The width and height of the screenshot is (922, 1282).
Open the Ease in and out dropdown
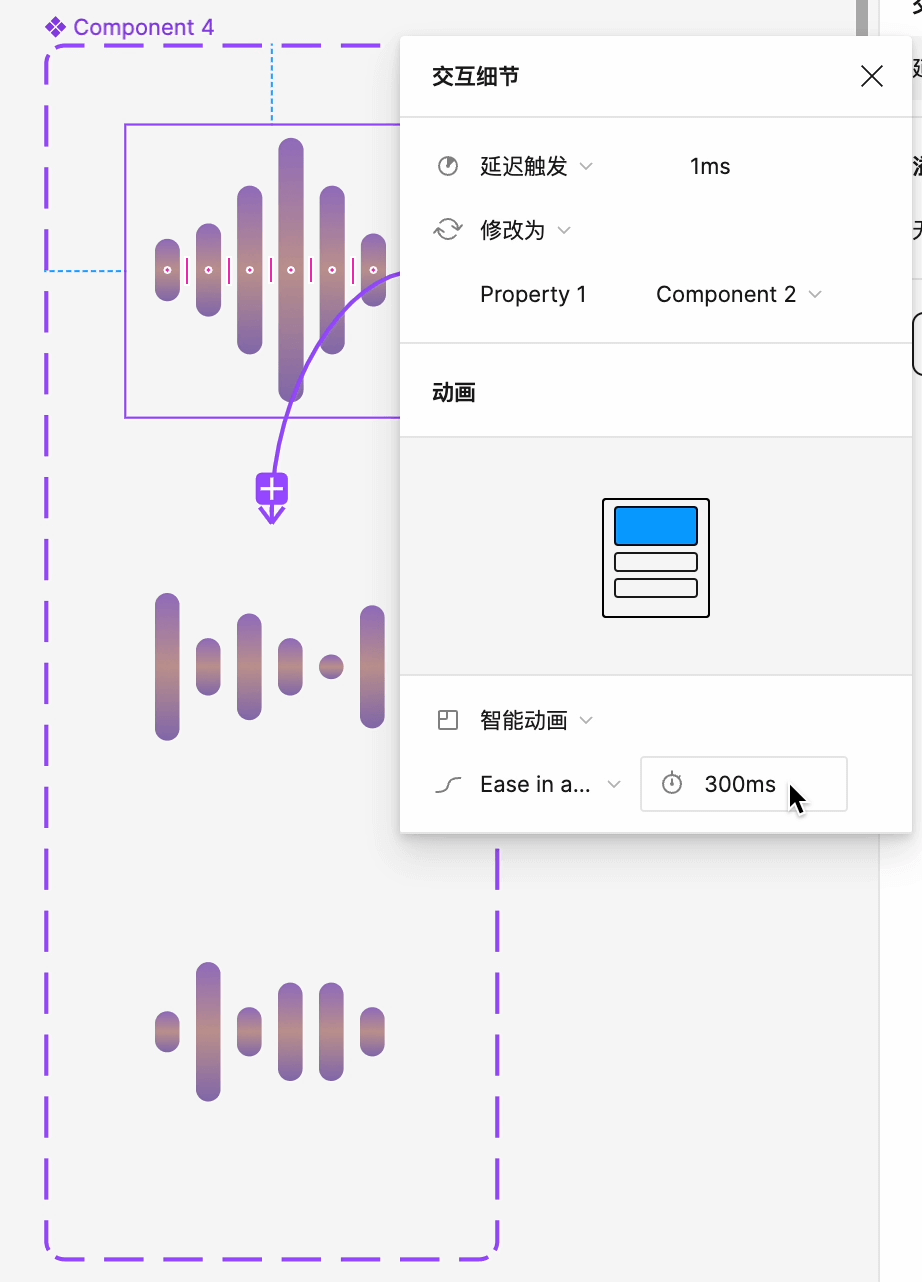click(x=548, y=785)
